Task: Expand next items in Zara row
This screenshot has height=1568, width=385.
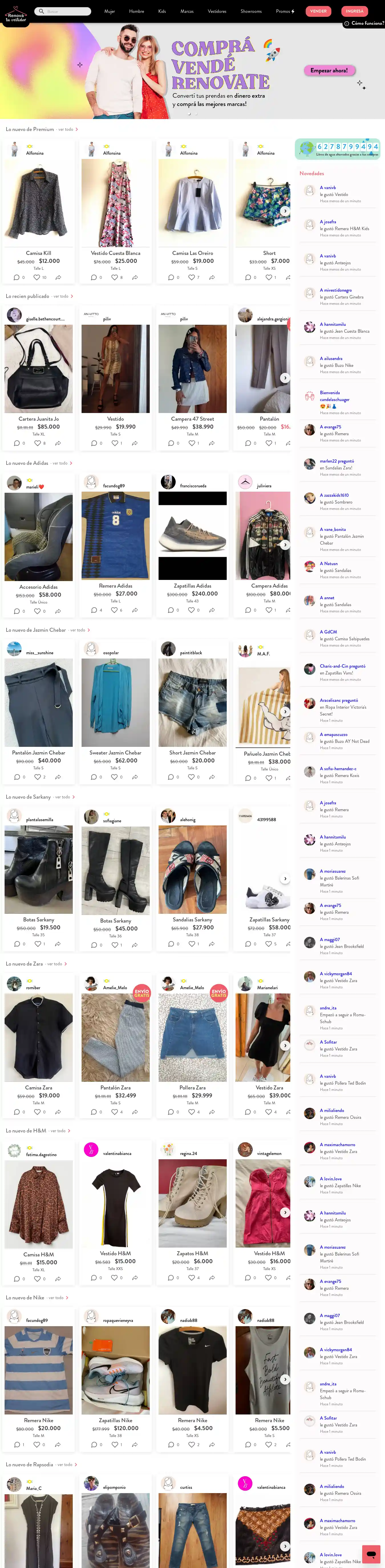Action: [285, 1045]
